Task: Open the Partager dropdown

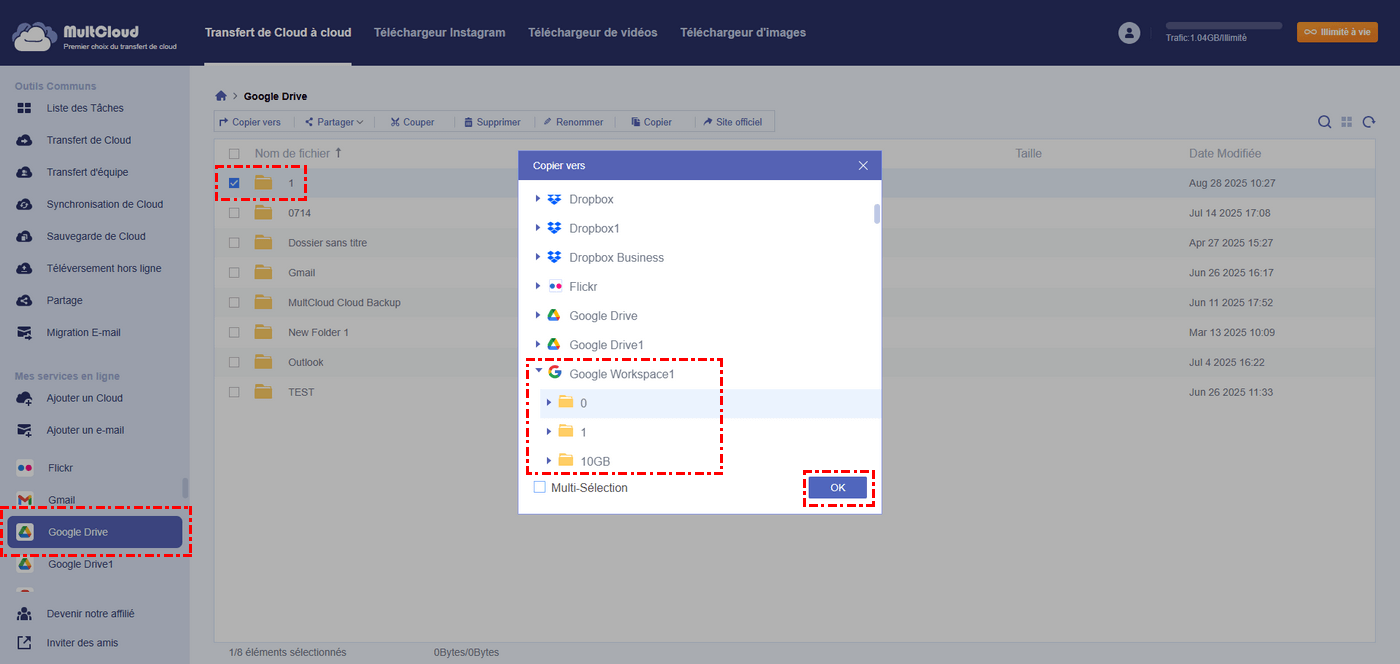Action: [334, 122]
